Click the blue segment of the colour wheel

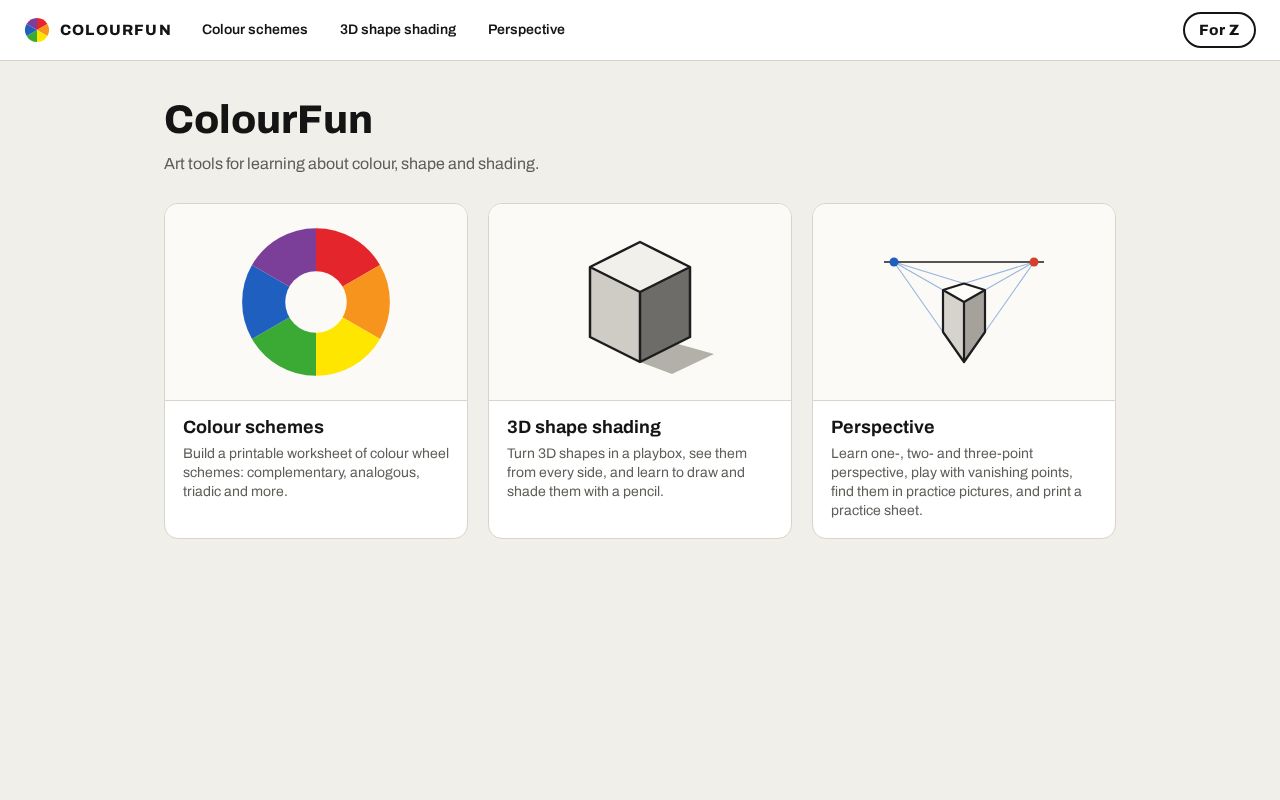coord(264,302)
